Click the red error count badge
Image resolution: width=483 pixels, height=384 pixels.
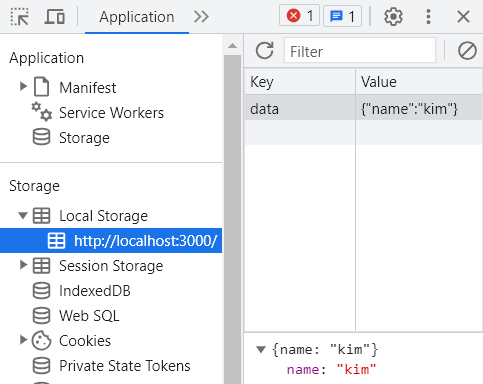[x=299, y=16]
